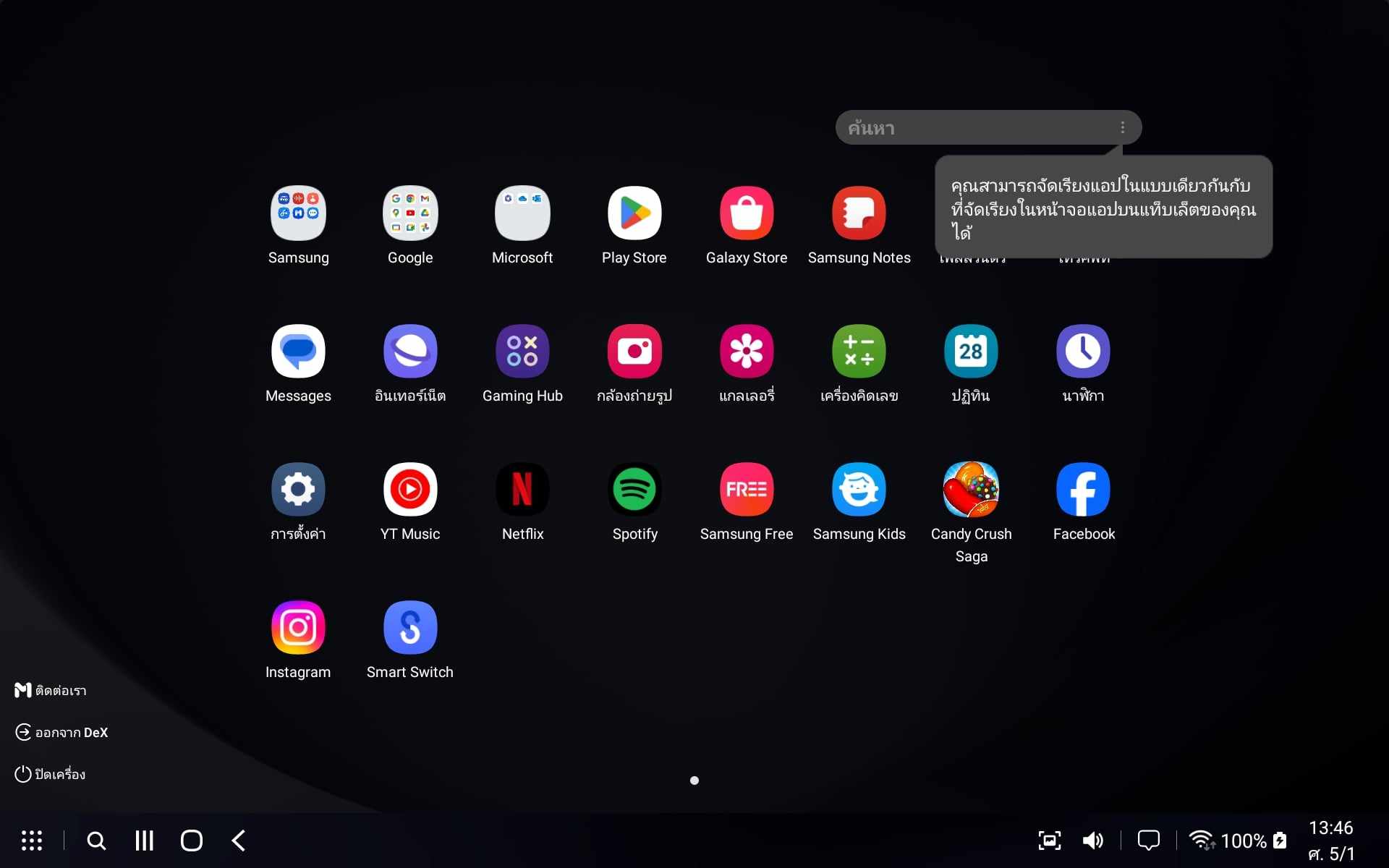Open the Calculator app (เครื่องคิดเลข)
Screen dimensions: 1389x868
[x=859, y=352]
